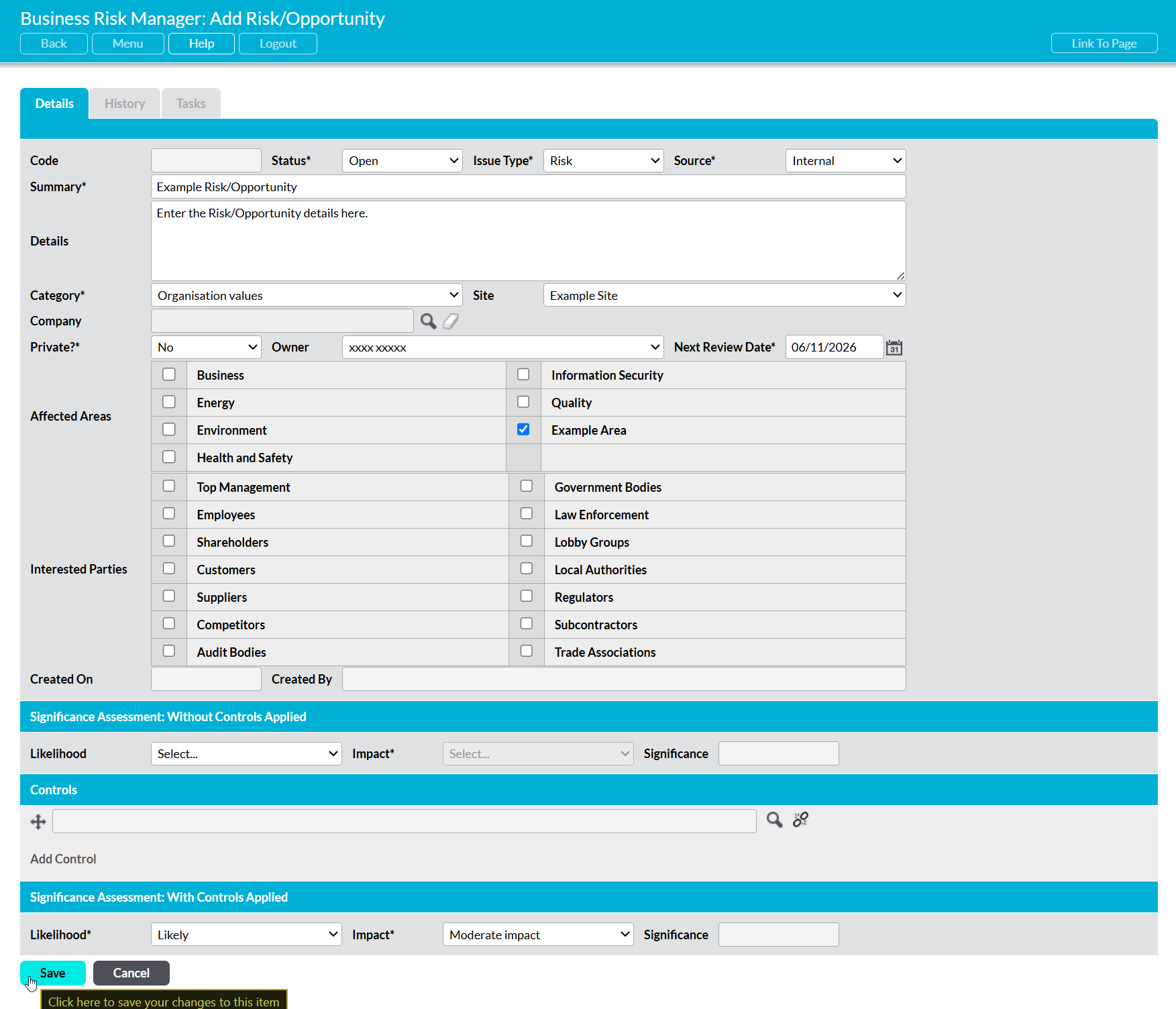The width and height of the screenshot is (1176, 1009).
Task: Tick the Audit Bodies checkbox
Action: (x=169, y=651)
